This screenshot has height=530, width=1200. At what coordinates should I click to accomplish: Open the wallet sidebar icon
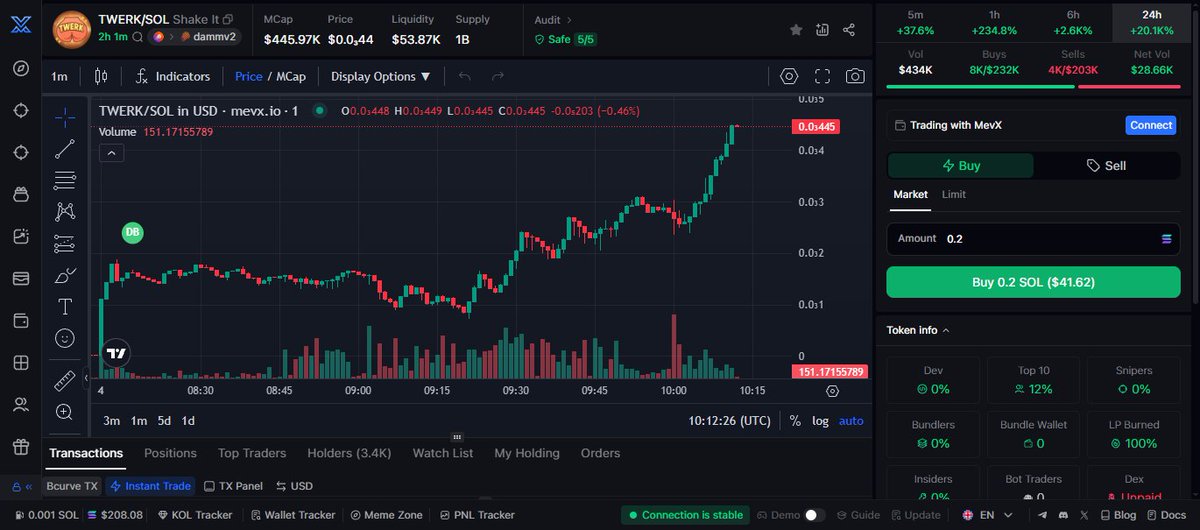[x=21, y=321]
